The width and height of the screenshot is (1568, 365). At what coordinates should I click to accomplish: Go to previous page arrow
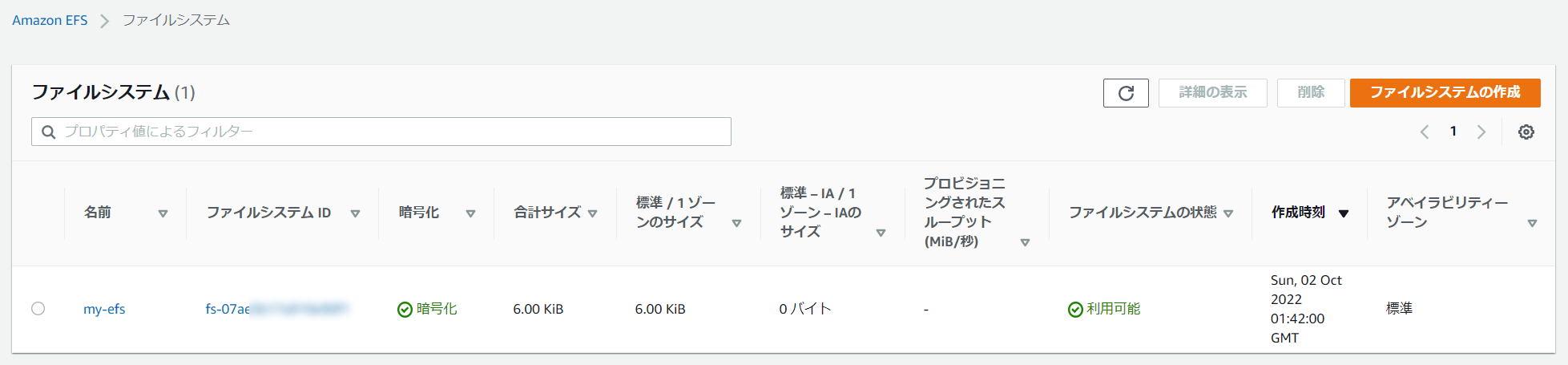point(1425,132)
